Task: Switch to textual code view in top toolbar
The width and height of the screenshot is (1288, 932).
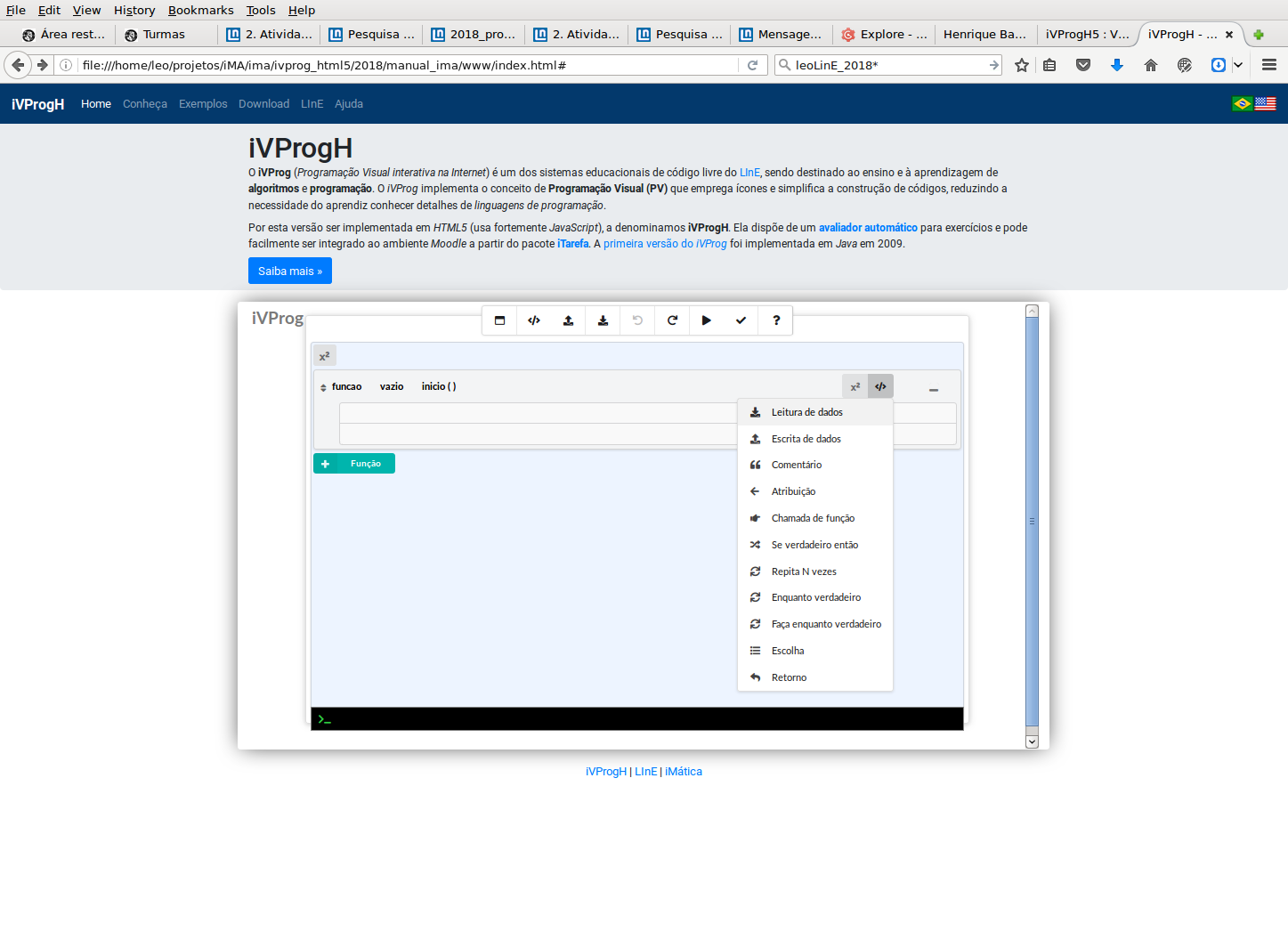Action: point(534,320)
